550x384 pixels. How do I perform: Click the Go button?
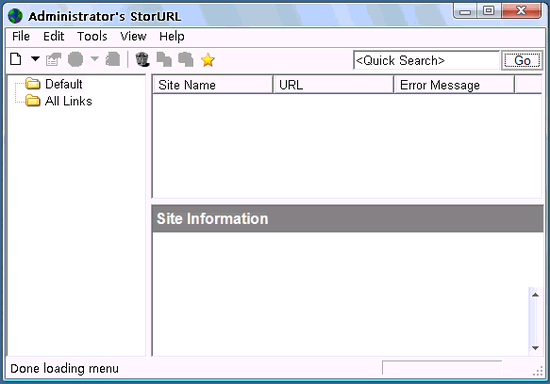coord(522,60)
